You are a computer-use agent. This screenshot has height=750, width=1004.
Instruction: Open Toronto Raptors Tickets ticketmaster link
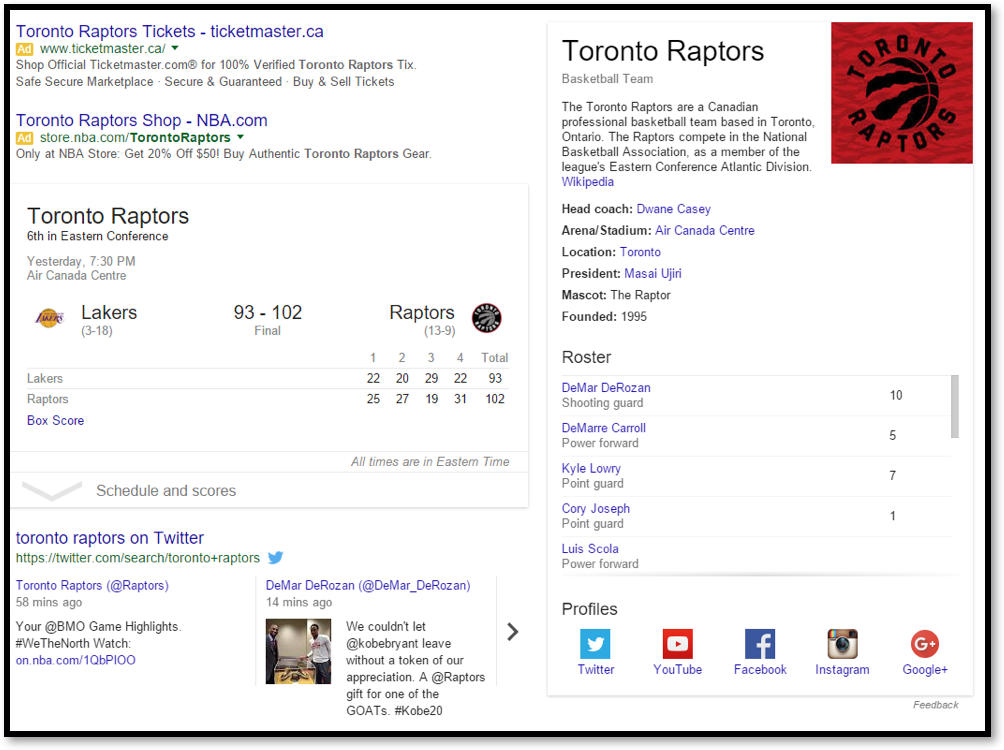point(170,31)
